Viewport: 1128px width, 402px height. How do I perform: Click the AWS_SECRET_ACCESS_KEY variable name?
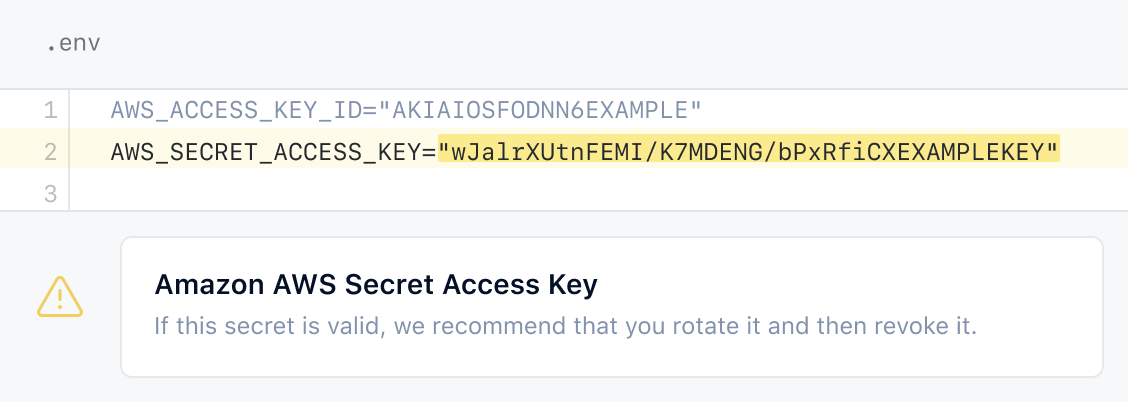click(267, 151)
